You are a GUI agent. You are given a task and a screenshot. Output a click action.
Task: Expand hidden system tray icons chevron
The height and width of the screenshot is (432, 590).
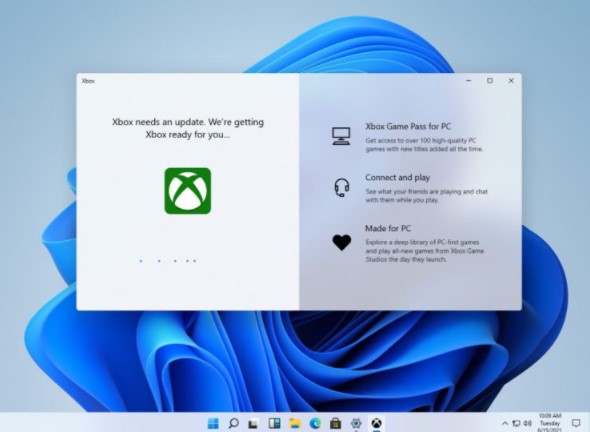(505, 423)
